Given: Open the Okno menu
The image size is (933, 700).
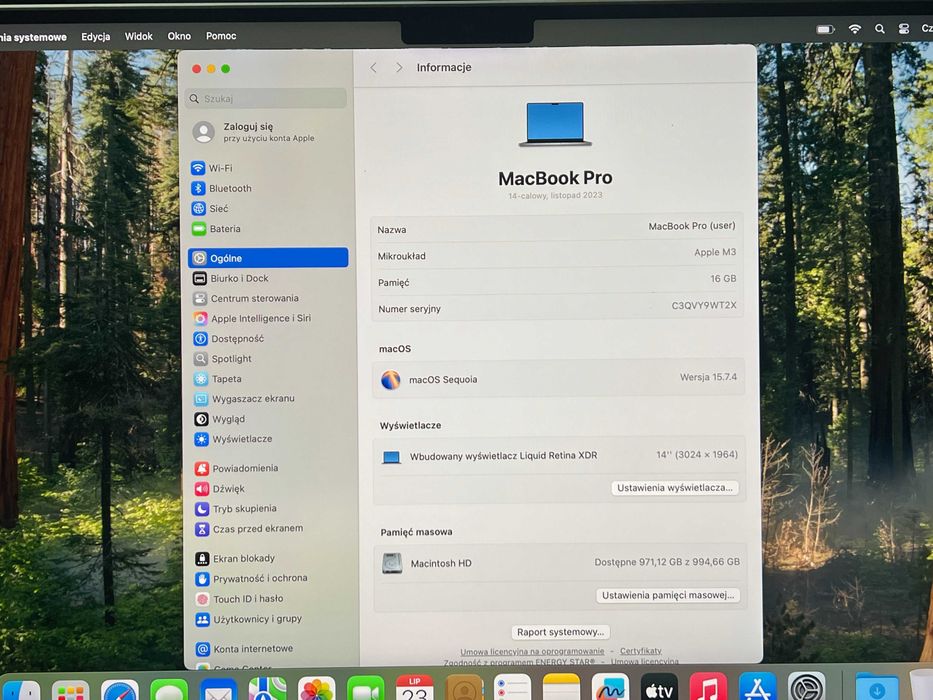Looking at the screenshot, I should (179, 36).
